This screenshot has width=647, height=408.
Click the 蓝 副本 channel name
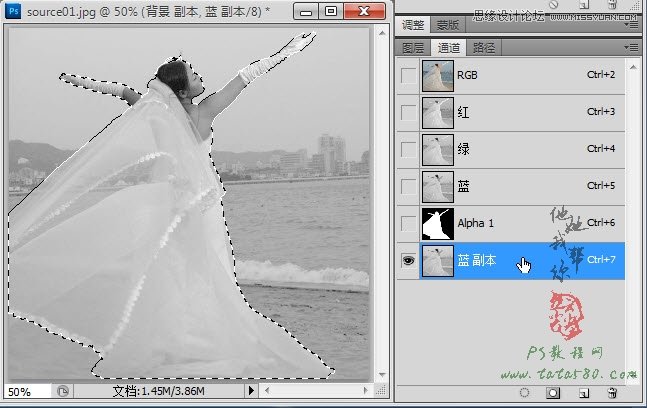coord(477,260)
